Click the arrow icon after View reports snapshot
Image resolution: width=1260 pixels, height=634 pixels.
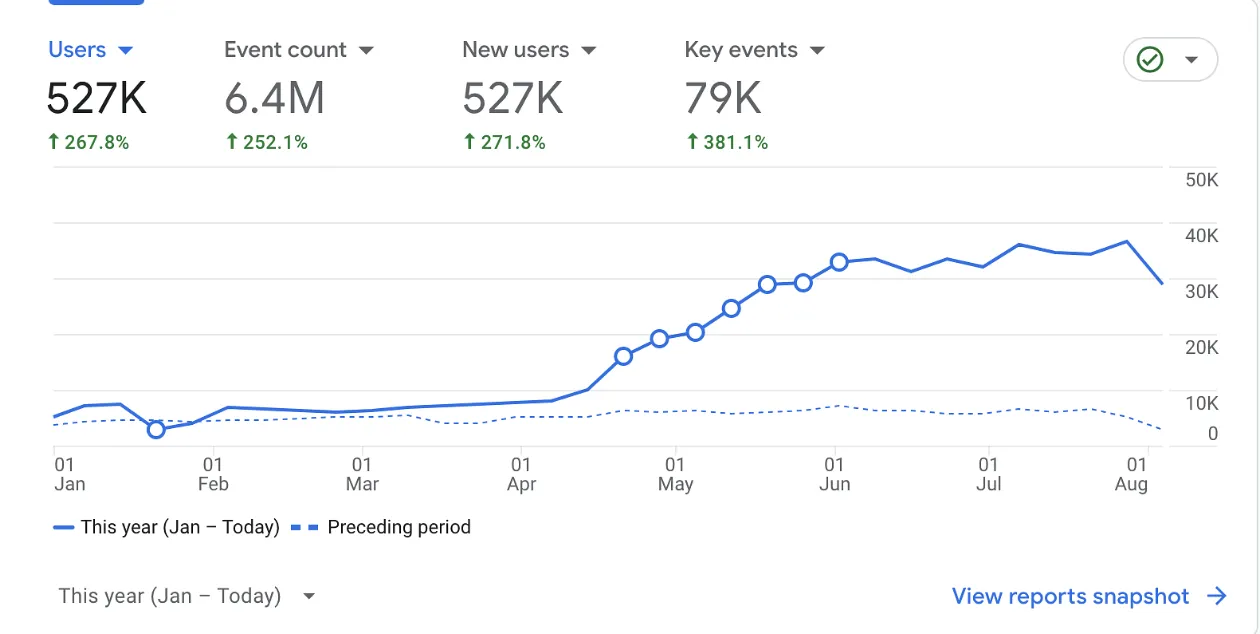point(1217,596)
